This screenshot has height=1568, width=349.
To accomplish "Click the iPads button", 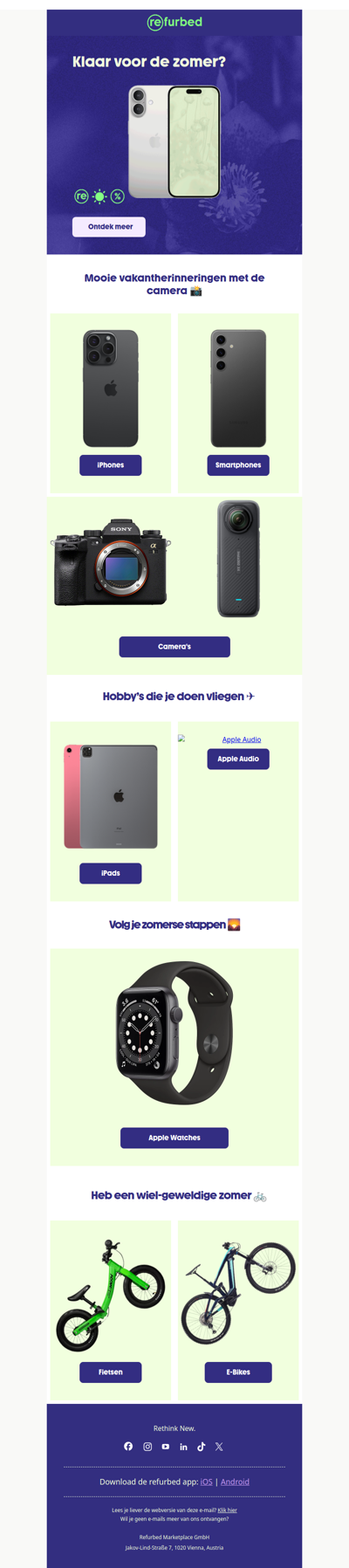I will [111, 873].
